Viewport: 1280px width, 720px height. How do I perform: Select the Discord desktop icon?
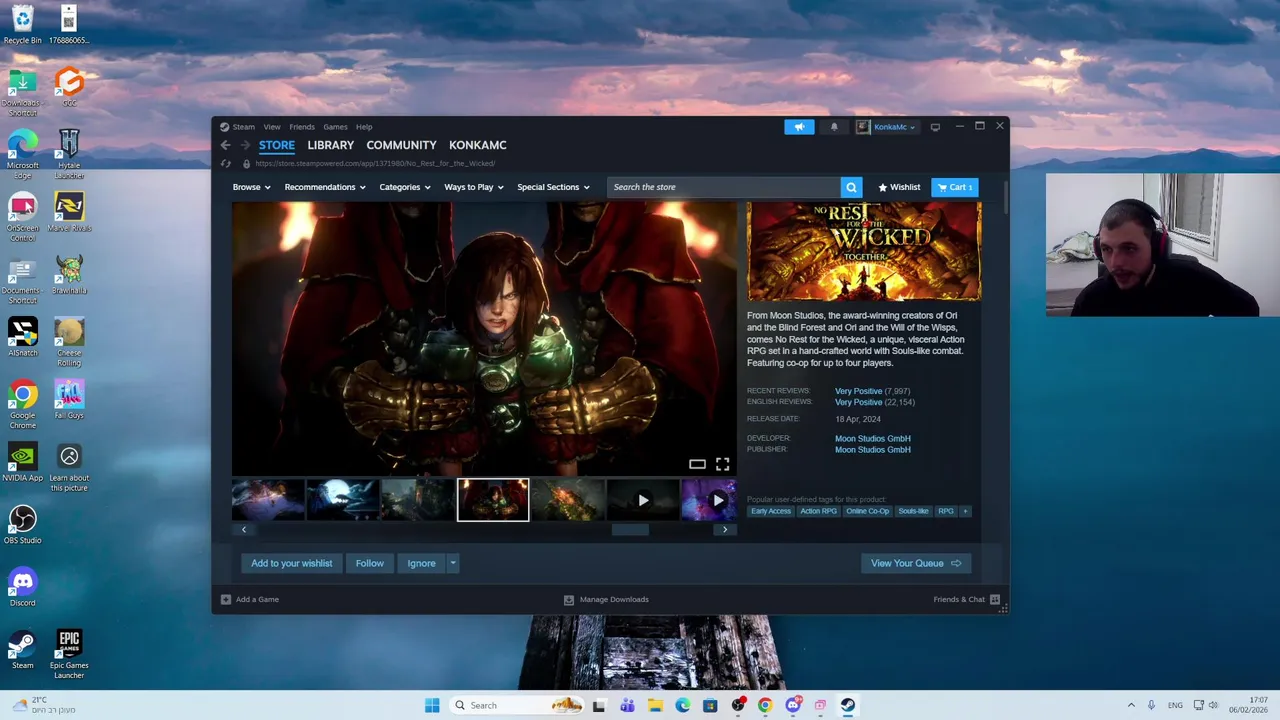22,587
